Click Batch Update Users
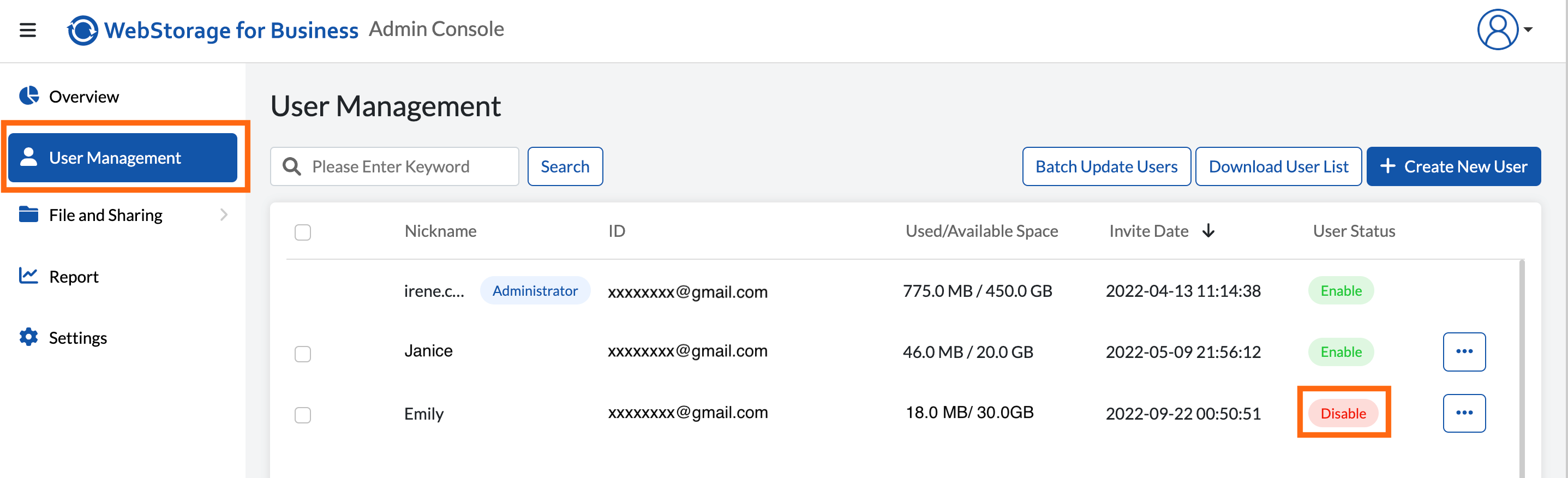The height and width of the screenshot is (478, 1568). tap(1106, 166)
